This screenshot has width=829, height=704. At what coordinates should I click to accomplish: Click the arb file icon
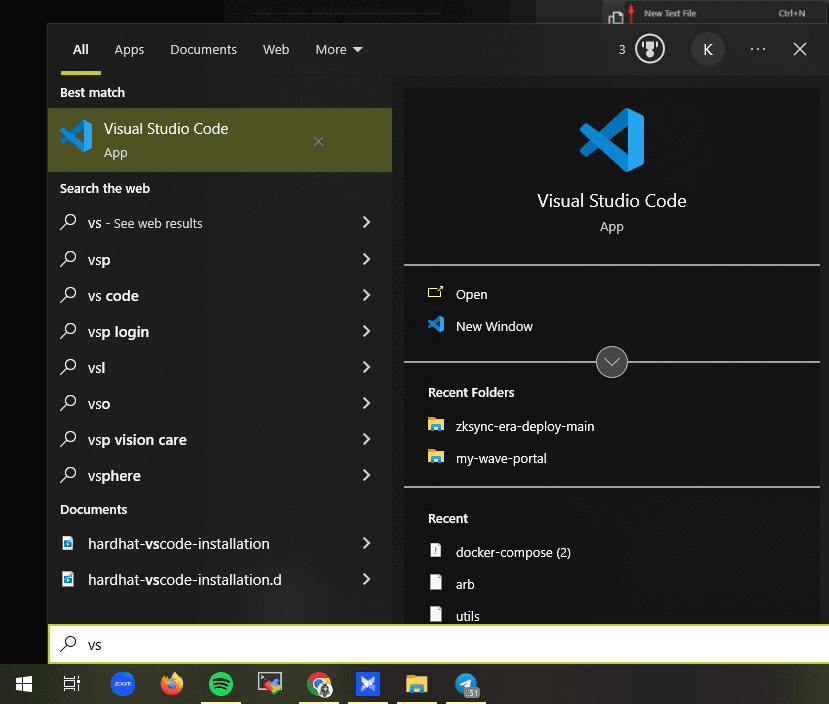coord(436,582)
